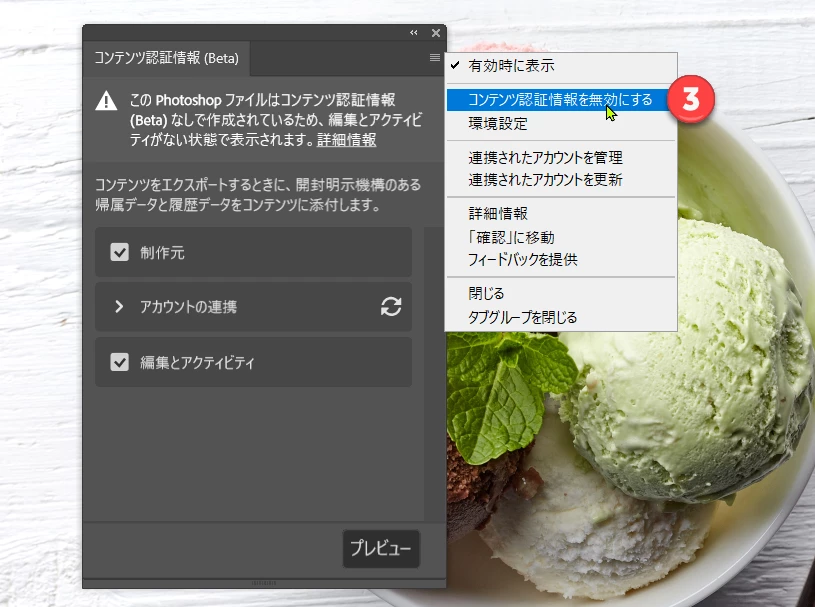The height and width of the screenshot is (607, 815).
Task: Choose 閉じる from the flyout menu
Action: [561, 294]
